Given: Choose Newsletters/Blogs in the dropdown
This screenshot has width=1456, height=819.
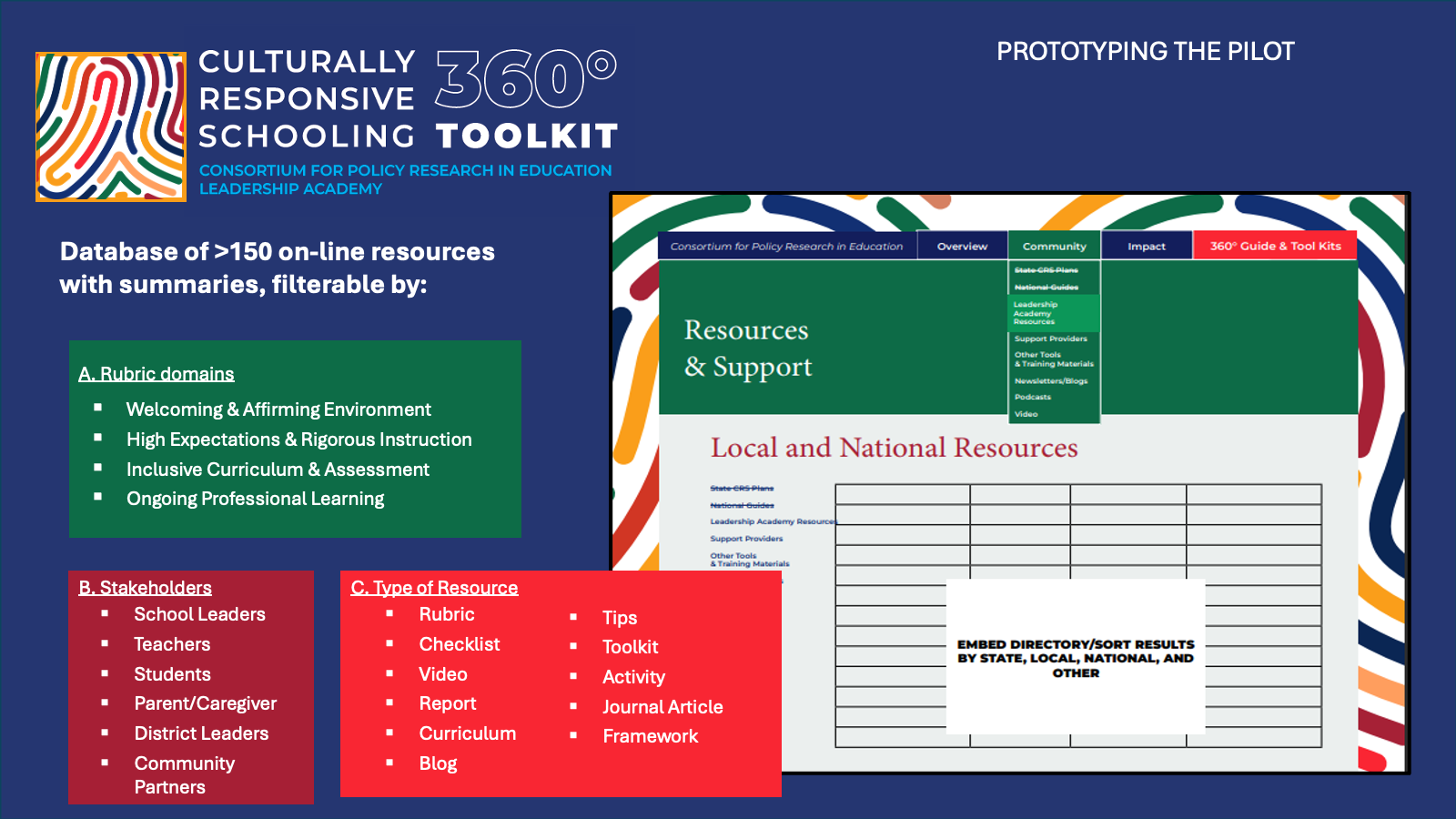Looking at the screenshot, I should [1050, 381].
